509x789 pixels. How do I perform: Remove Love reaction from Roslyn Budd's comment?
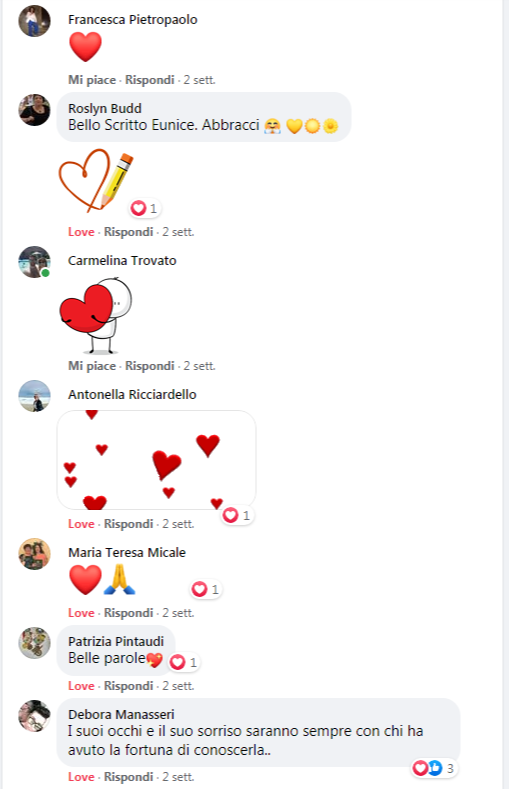coord(81,232)
